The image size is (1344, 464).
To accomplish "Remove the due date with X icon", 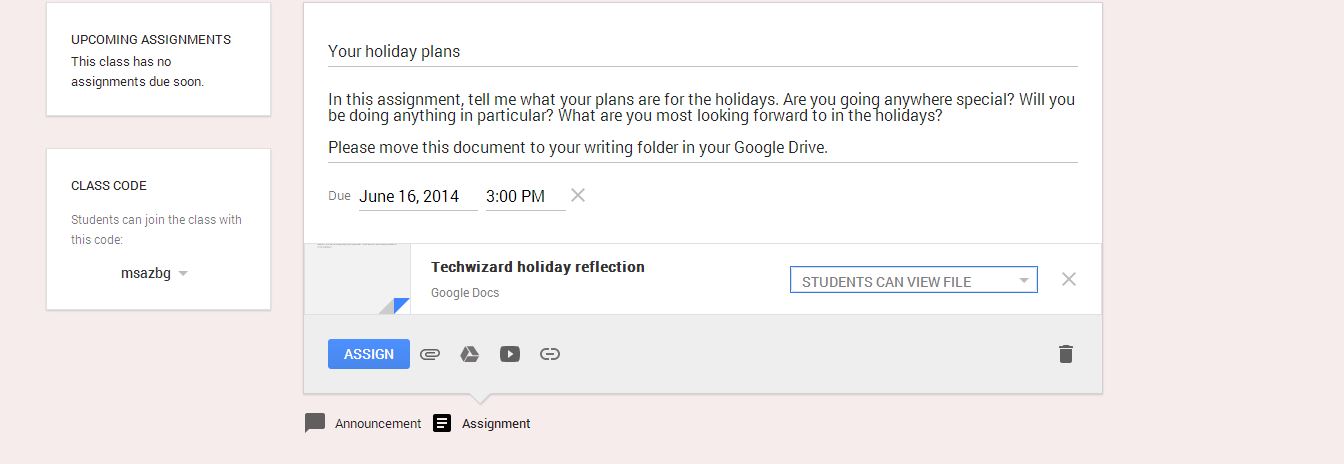I will pyautogui.click(x=578, y=196).
